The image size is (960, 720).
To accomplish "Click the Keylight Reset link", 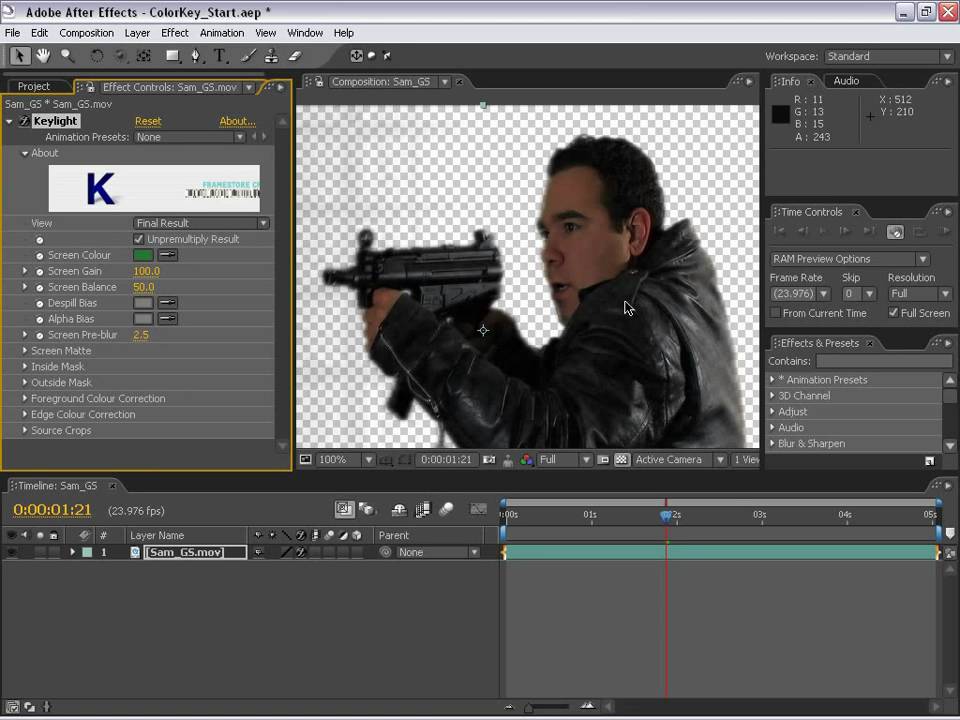I will pos(148,121).
